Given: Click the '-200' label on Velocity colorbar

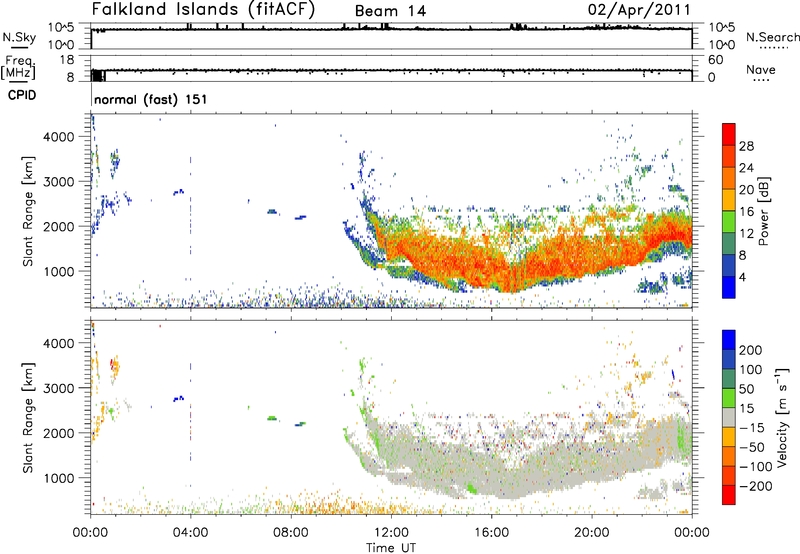Looking at the screenshot, I should tap(756, 486).
